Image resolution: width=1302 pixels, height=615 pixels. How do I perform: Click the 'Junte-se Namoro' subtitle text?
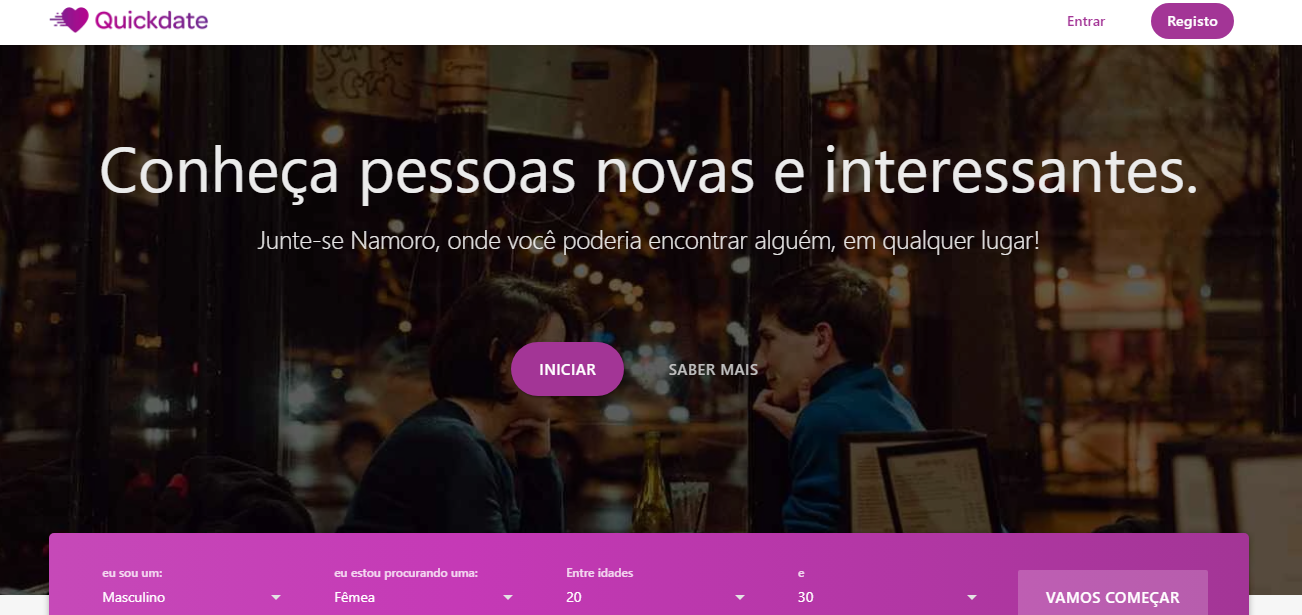click(649, 241)
